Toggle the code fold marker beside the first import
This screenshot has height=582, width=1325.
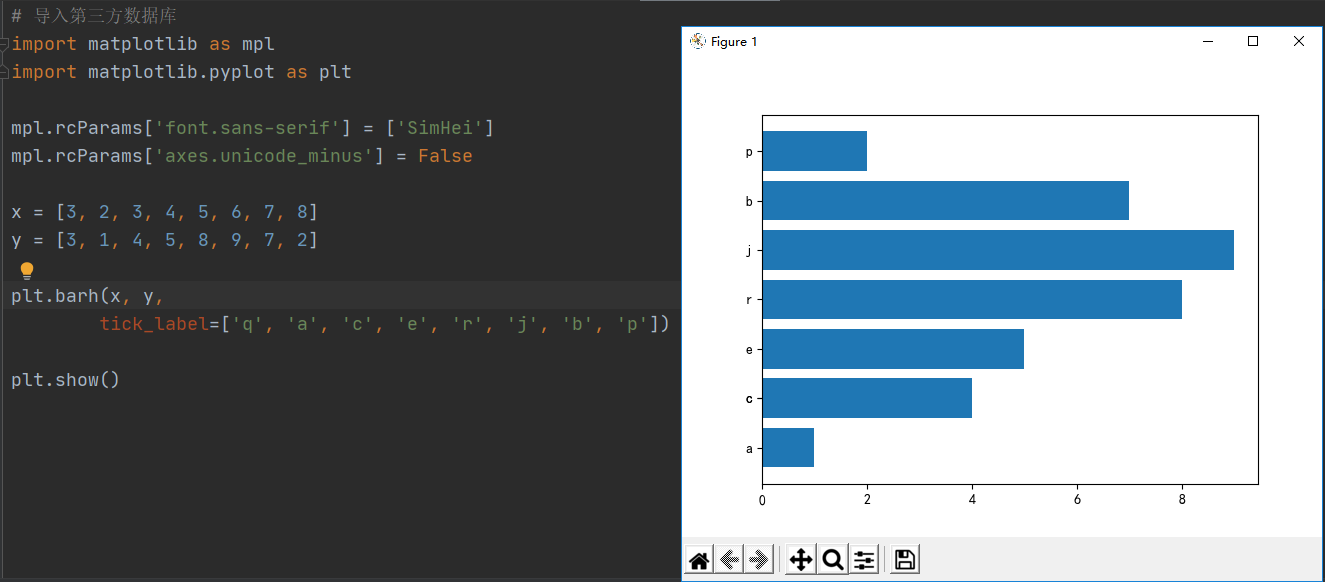[x=5, y=43]
